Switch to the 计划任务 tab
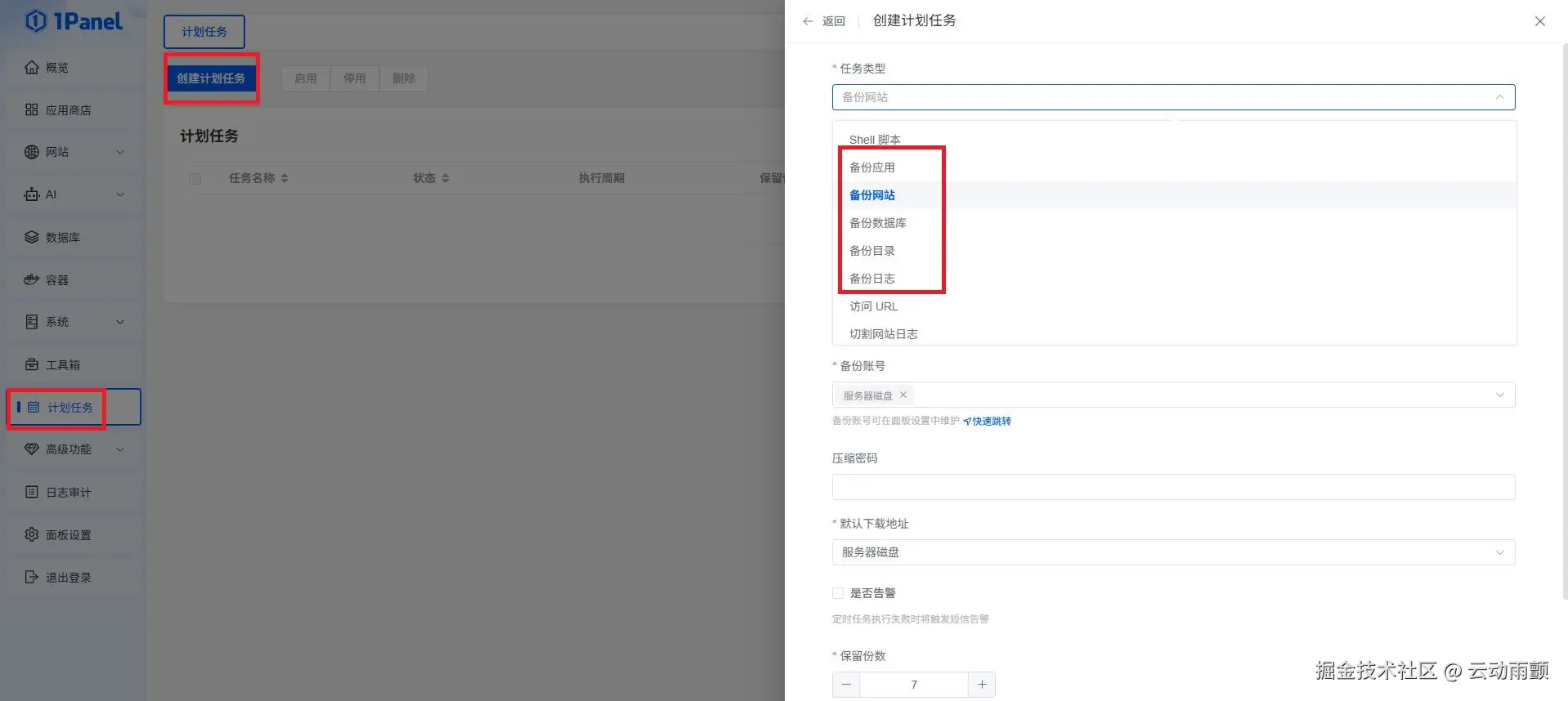 [204, 32]
